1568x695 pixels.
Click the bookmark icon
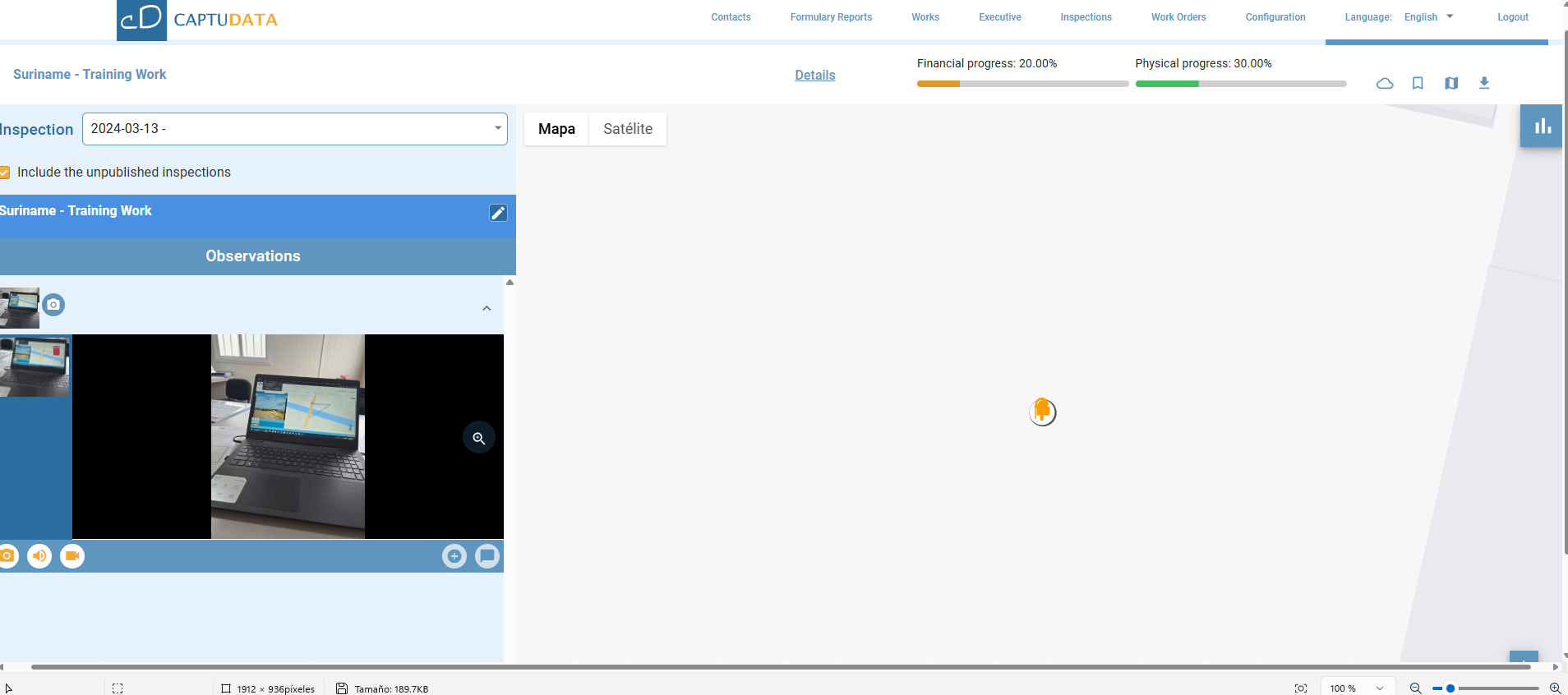(x=1418, y=83)
